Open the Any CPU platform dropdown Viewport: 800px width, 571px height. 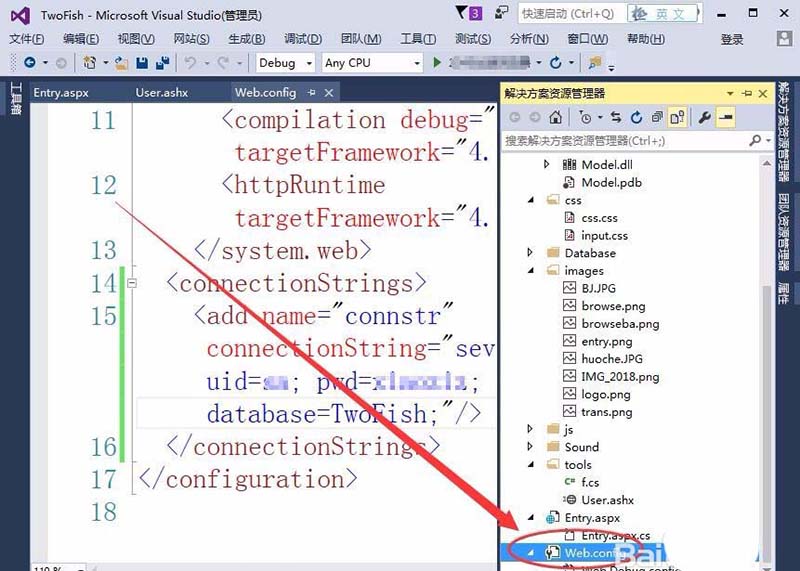click(417, 63)
